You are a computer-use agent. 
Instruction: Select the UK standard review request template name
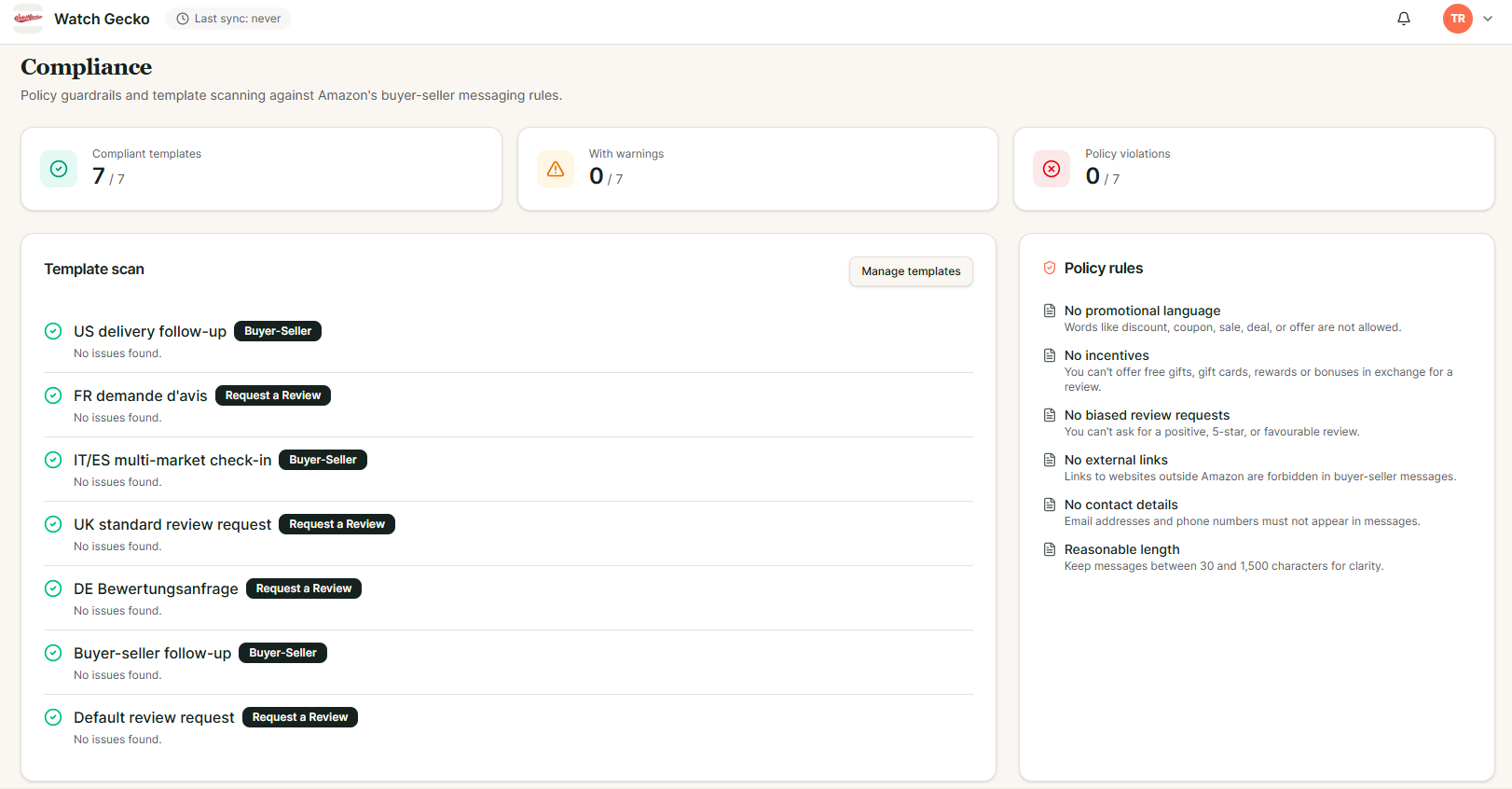(x=172, y=524)
